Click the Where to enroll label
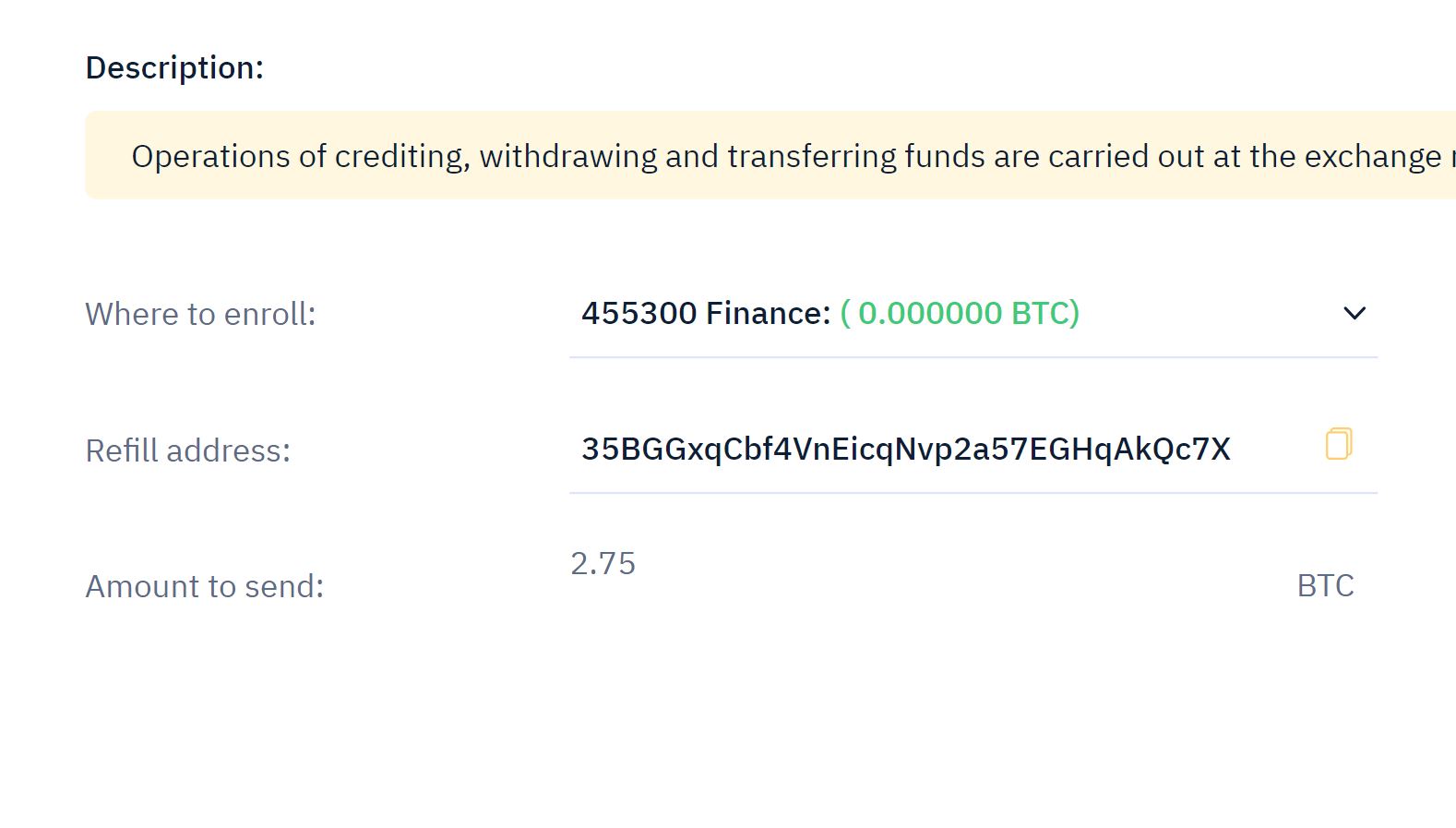The height and width of the screenshot is (828, 1456). [200, 315]
